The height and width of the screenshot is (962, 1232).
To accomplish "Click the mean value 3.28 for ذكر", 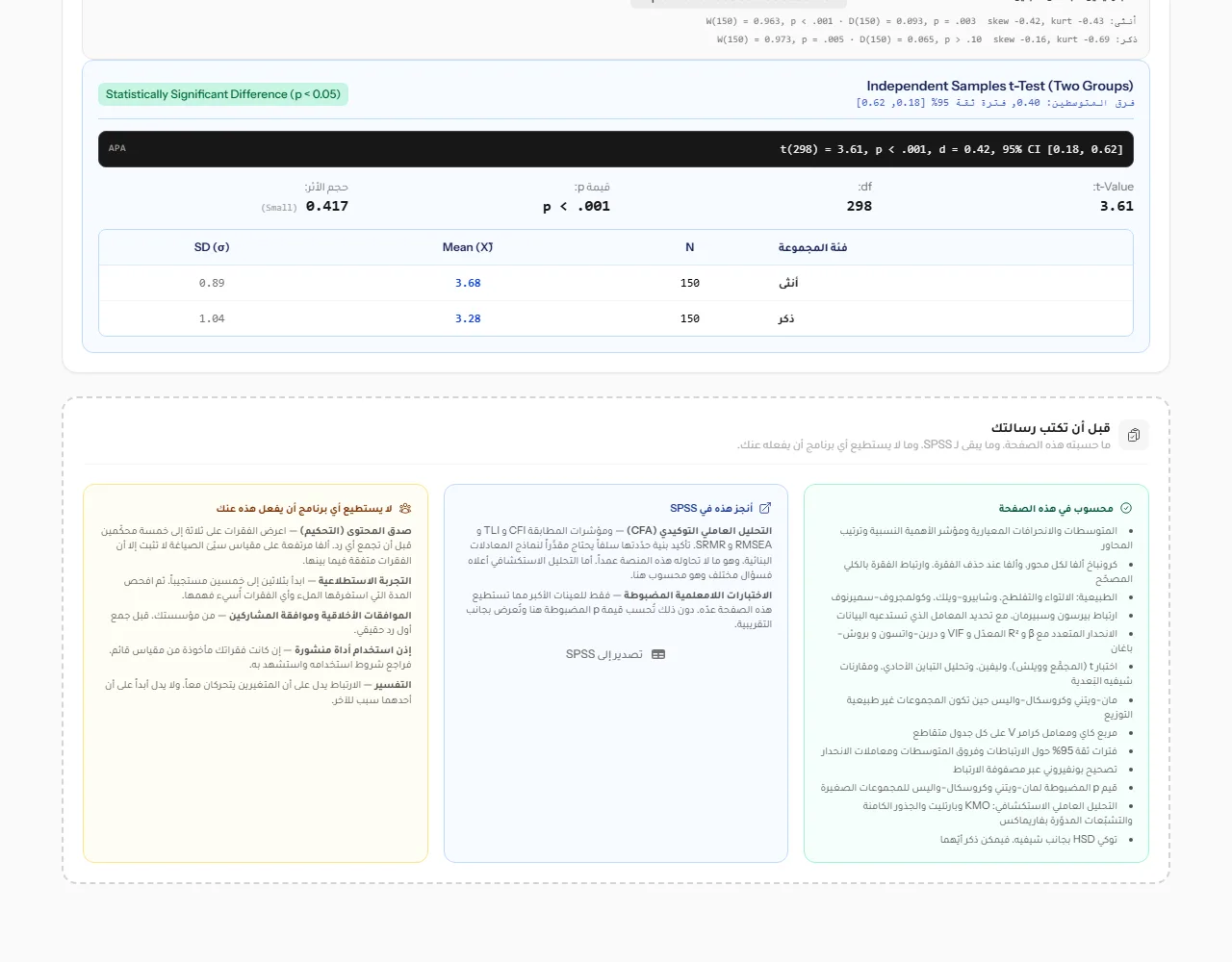I will pos(468,318).
